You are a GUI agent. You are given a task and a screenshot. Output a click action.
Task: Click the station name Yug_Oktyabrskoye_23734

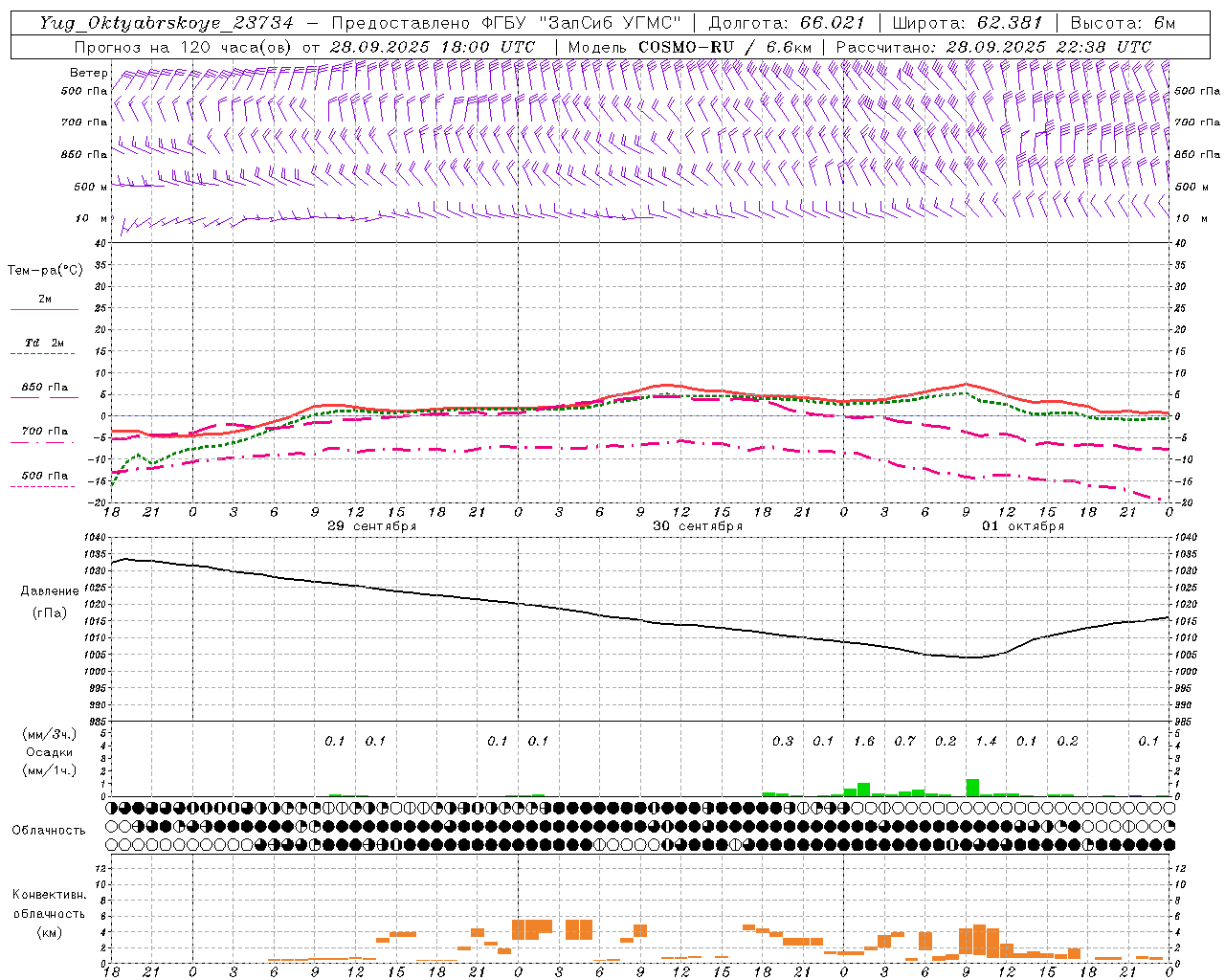click(167, 23)
